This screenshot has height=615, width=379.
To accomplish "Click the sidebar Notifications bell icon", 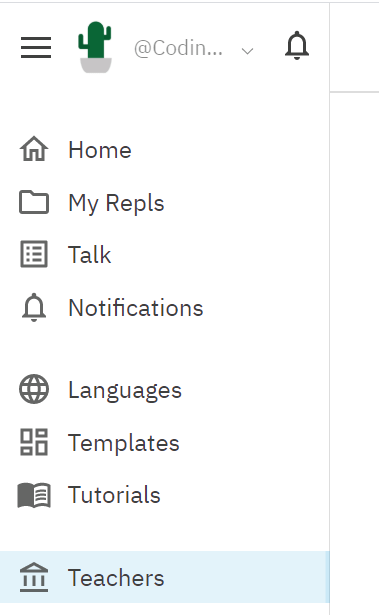I will [34, 308].
